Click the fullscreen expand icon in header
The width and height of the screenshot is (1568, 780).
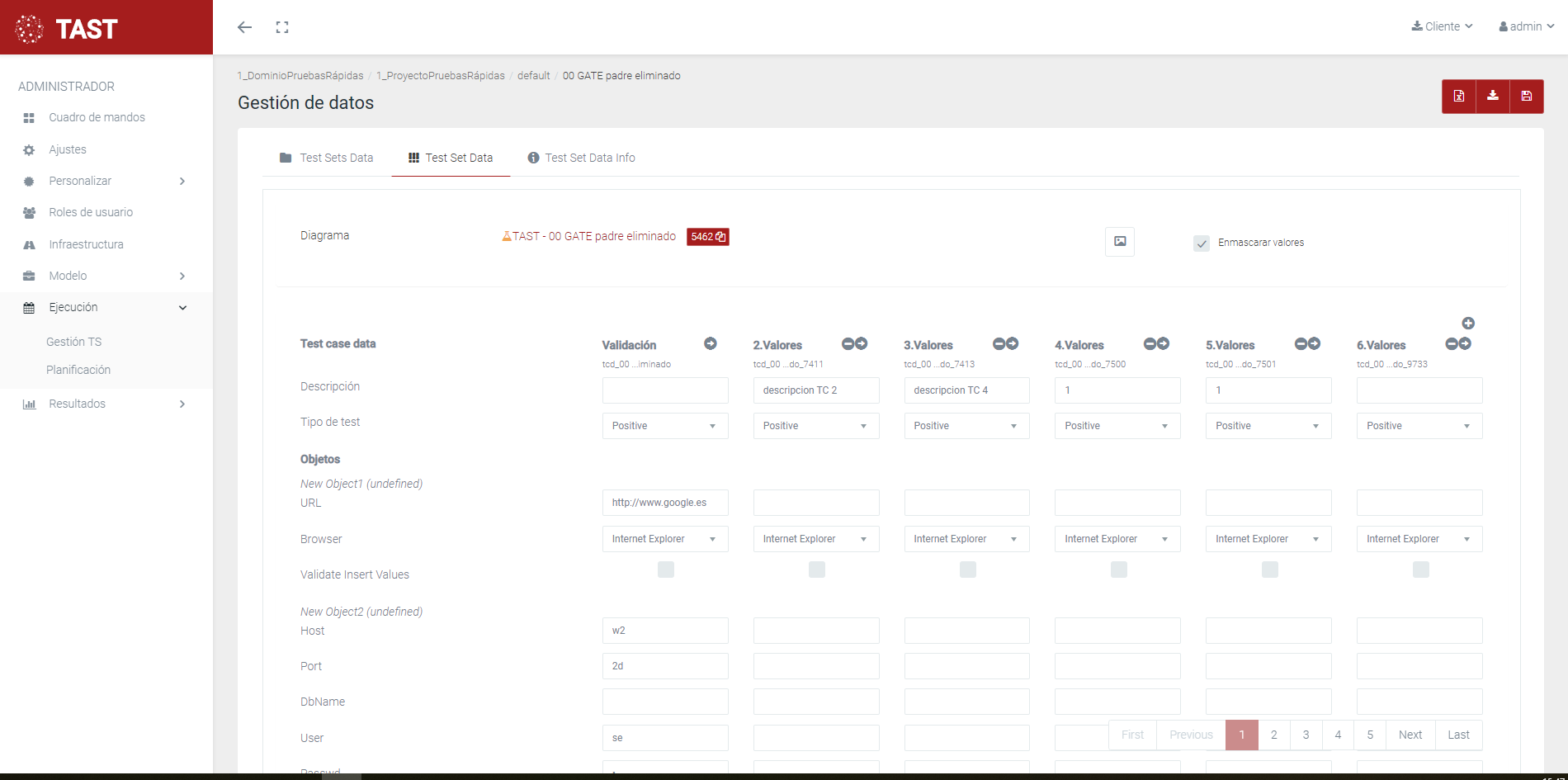(282, 27)
